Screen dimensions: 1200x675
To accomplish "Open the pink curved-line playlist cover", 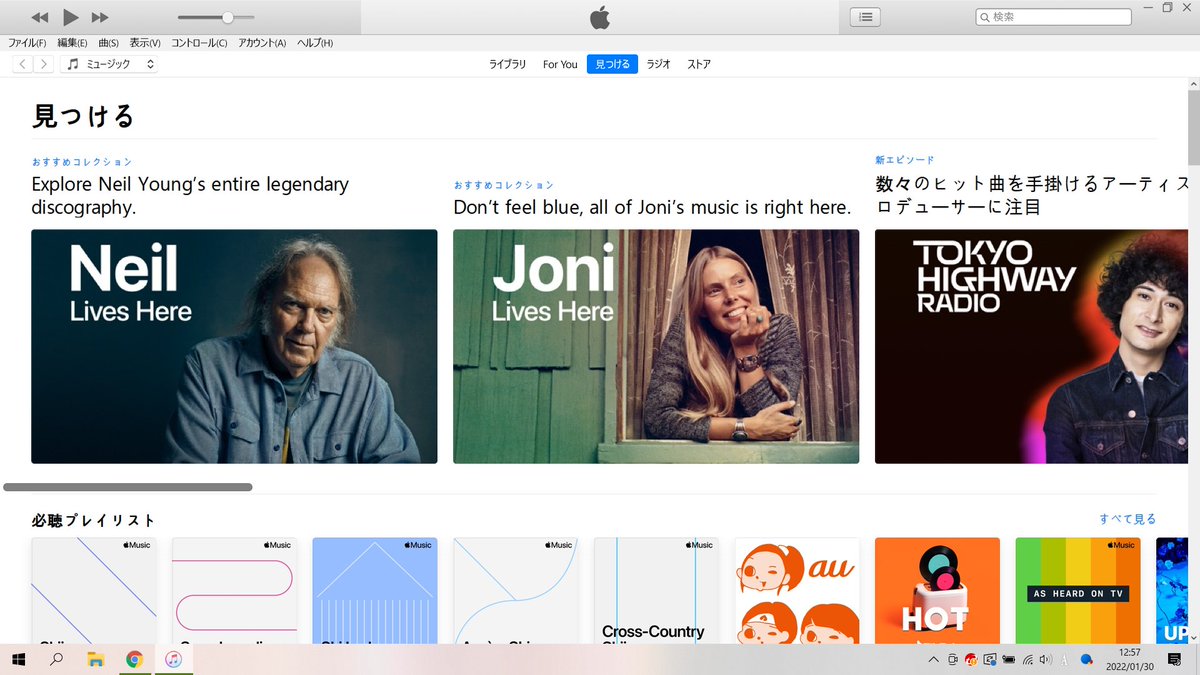I will tap(234, 591).
